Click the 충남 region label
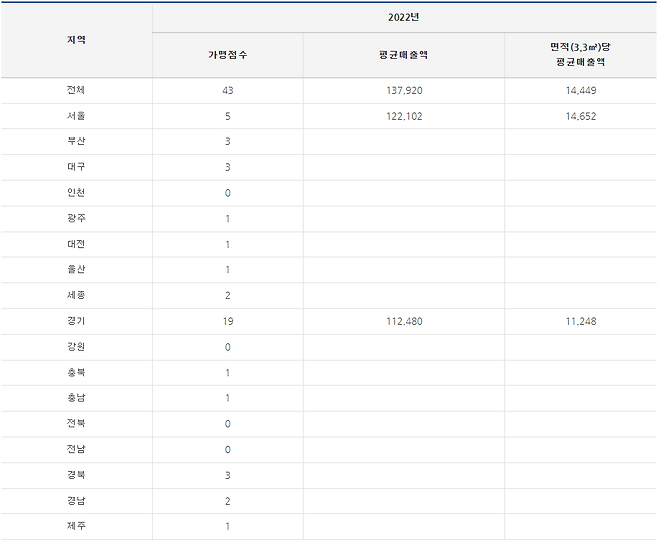Viewport: 658px width, 542px height. [x=76, y=398]
